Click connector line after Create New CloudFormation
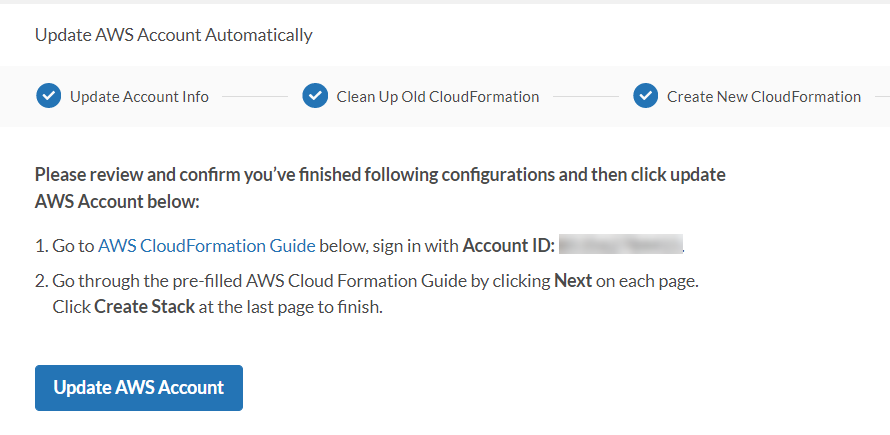This screenshot has width=890, height=435. coord(882,97)
